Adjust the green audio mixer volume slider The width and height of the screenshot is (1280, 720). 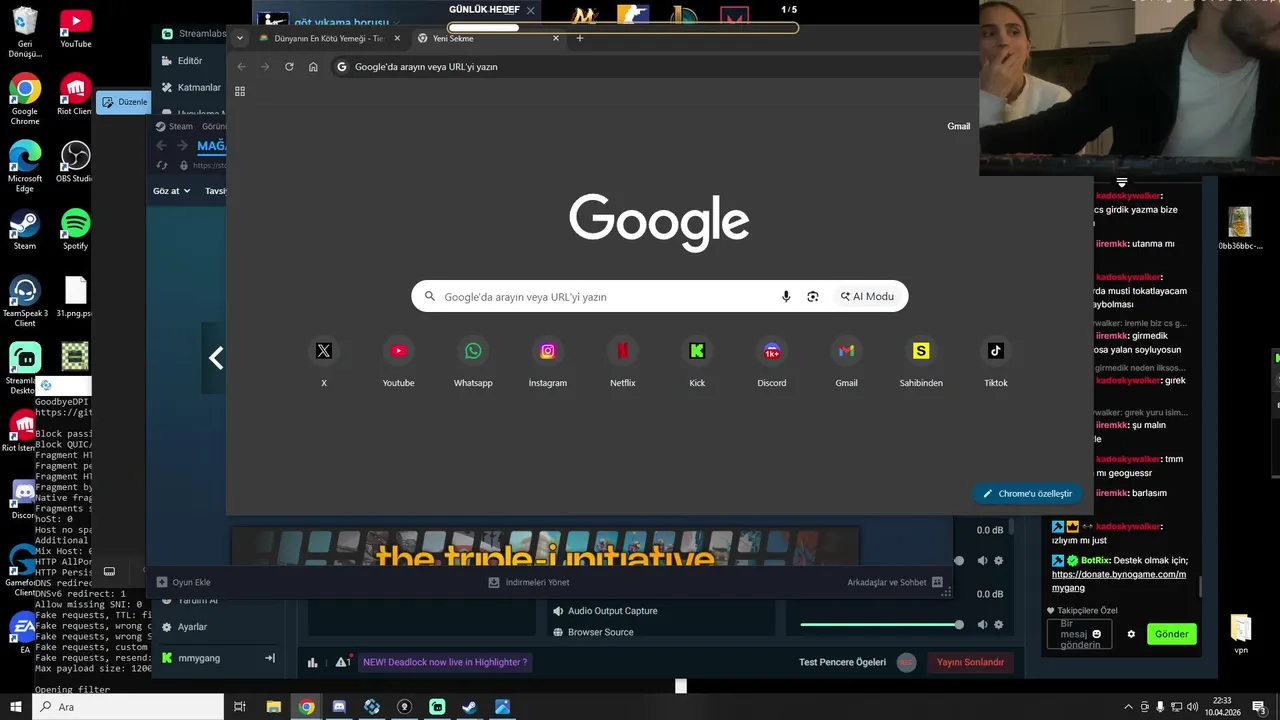tap(880, 625)
